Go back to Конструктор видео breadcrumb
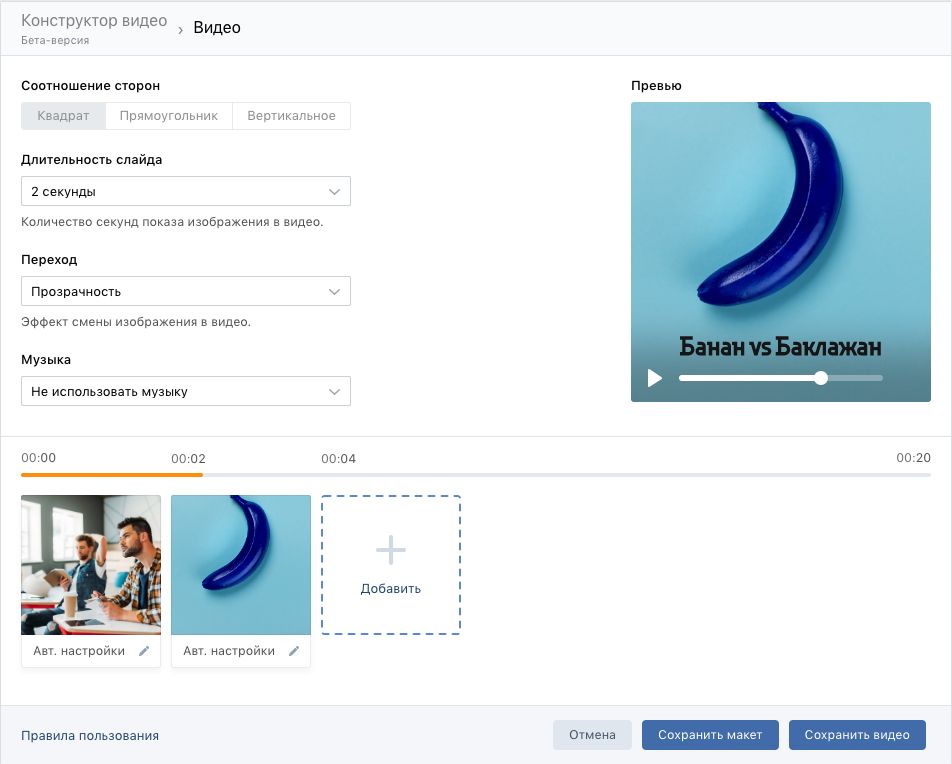 point(94,21)
